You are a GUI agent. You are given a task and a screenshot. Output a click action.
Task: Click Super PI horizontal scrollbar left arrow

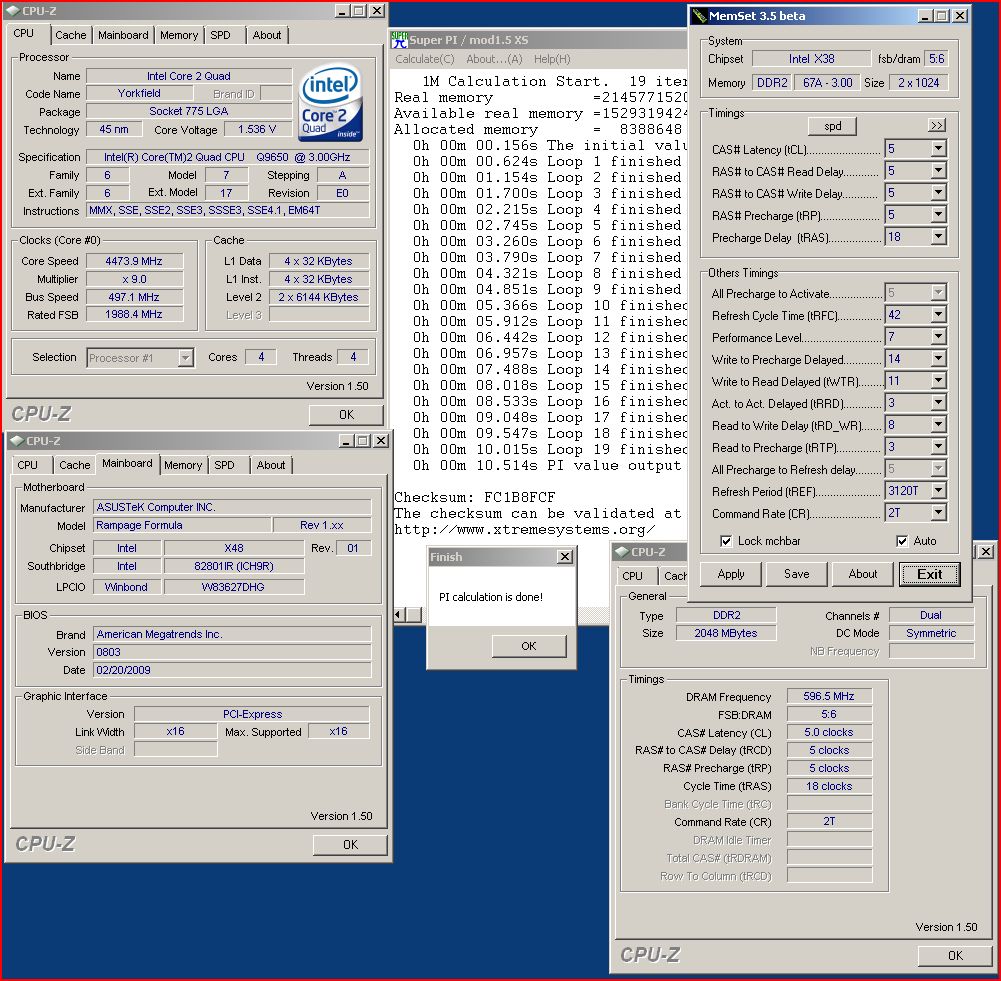click(x=400, y=615)
